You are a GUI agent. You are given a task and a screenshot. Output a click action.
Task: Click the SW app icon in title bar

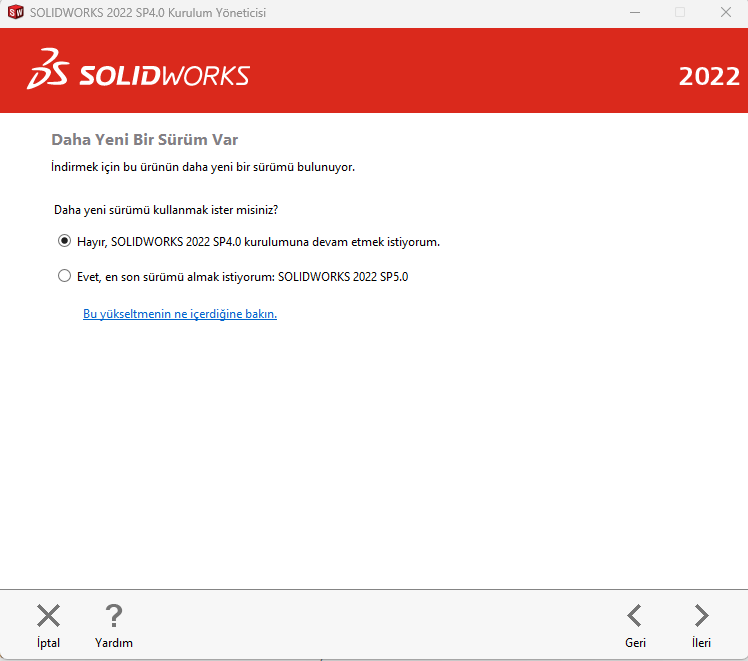[x=16, y=12]
